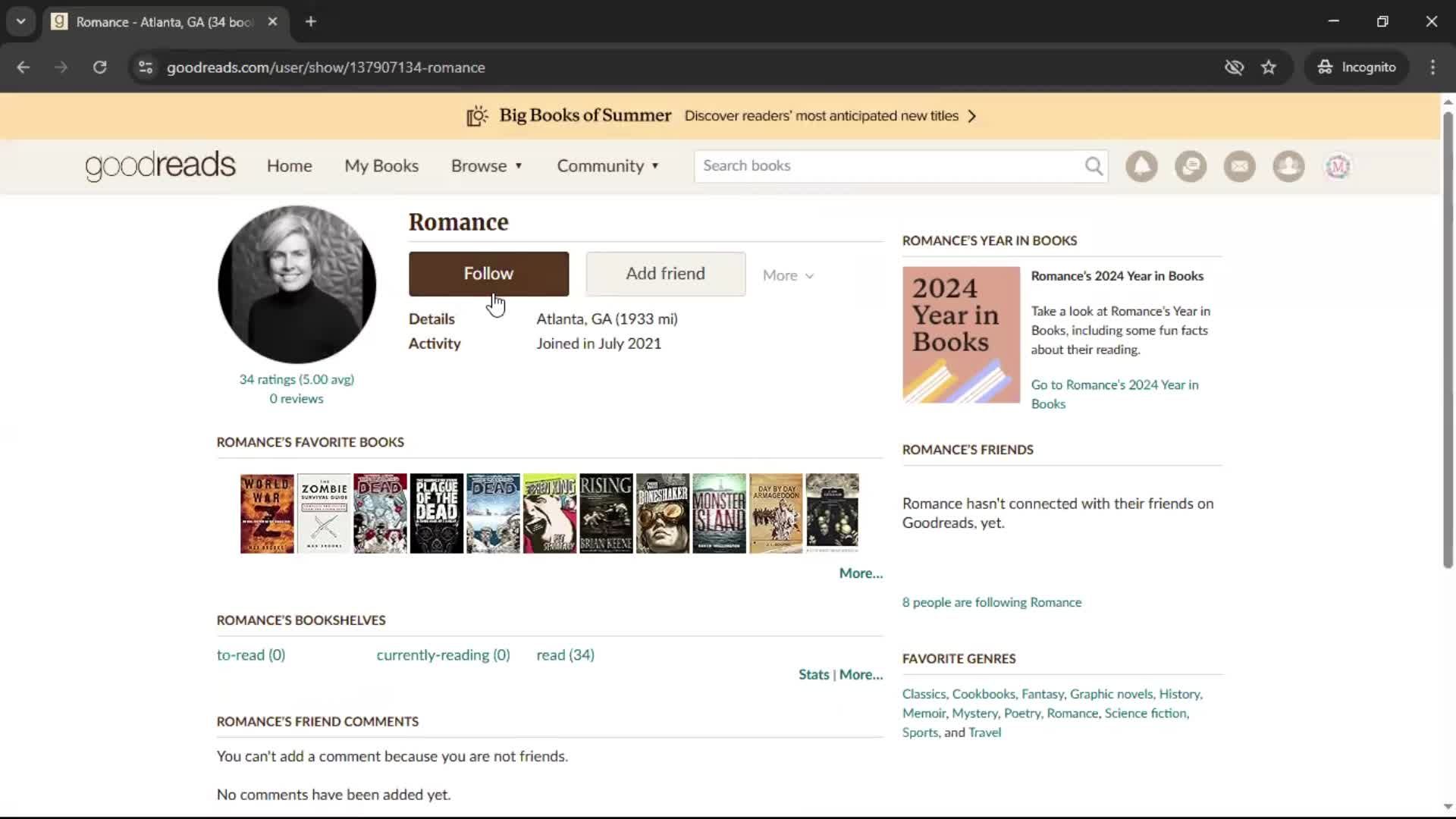Open the Classics genre link
The height and width of the screenshot is (819, 1456).
point(924,694)
